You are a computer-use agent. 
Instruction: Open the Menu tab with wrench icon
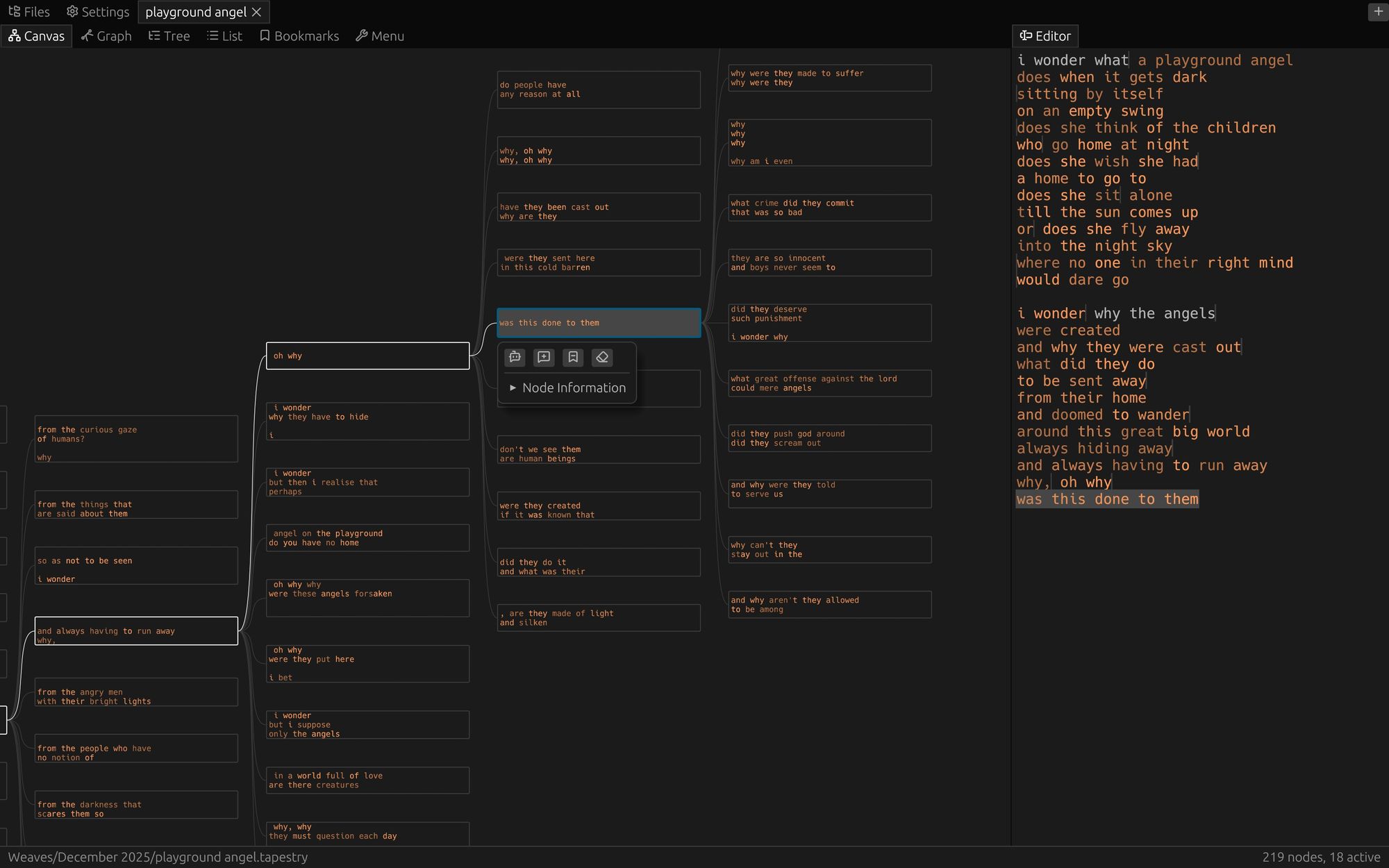[x=380, y=36]
